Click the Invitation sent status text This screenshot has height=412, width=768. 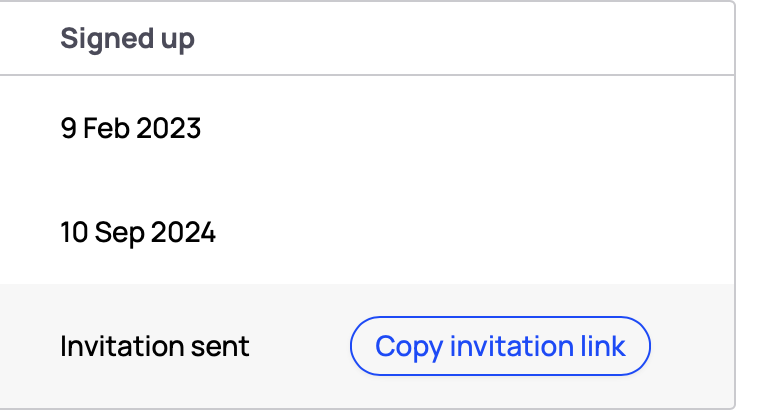(155, 347)
